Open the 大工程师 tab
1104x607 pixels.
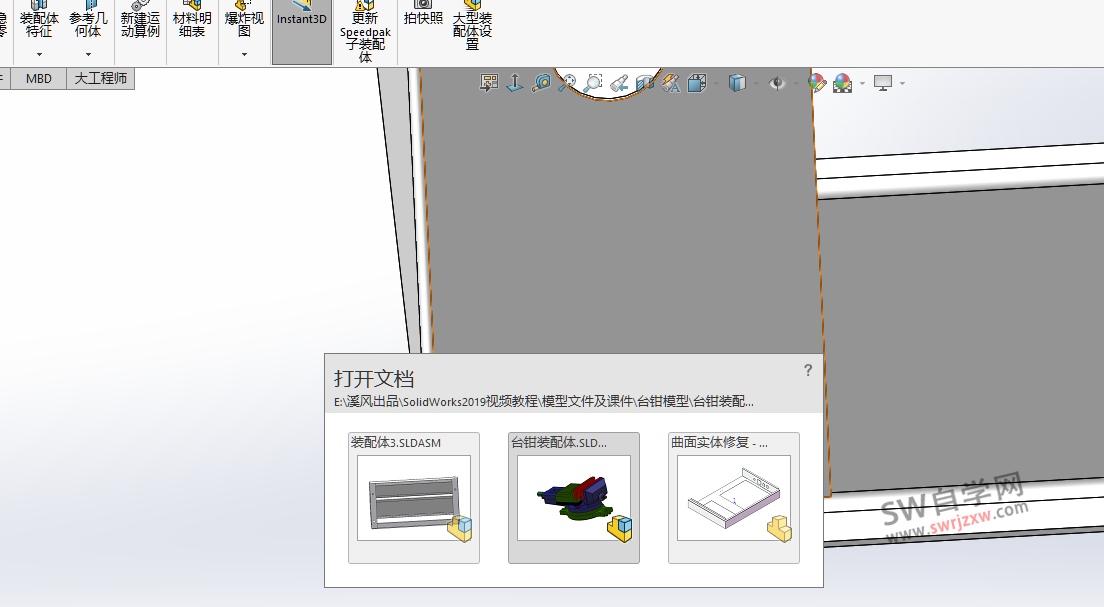pyautogui.click(x=100, y=78)
